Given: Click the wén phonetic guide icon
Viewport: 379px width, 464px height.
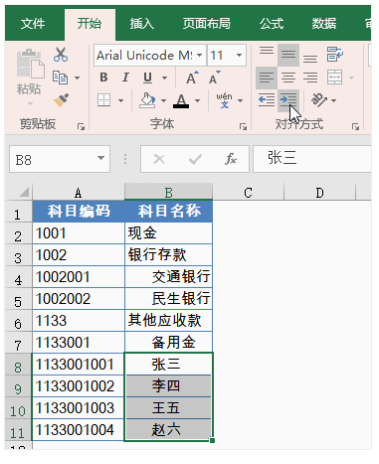Looking at the screenshot, I should 224,100.
